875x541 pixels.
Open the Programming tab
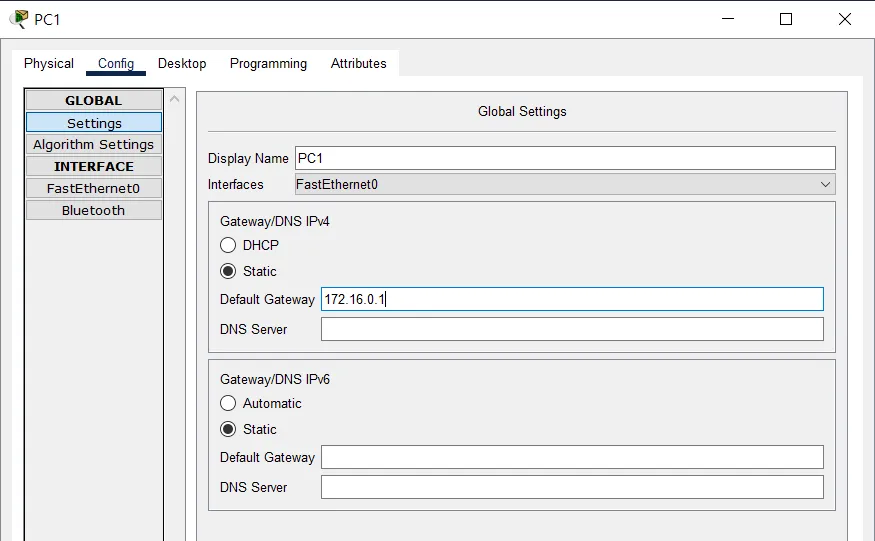click(268, 64)
